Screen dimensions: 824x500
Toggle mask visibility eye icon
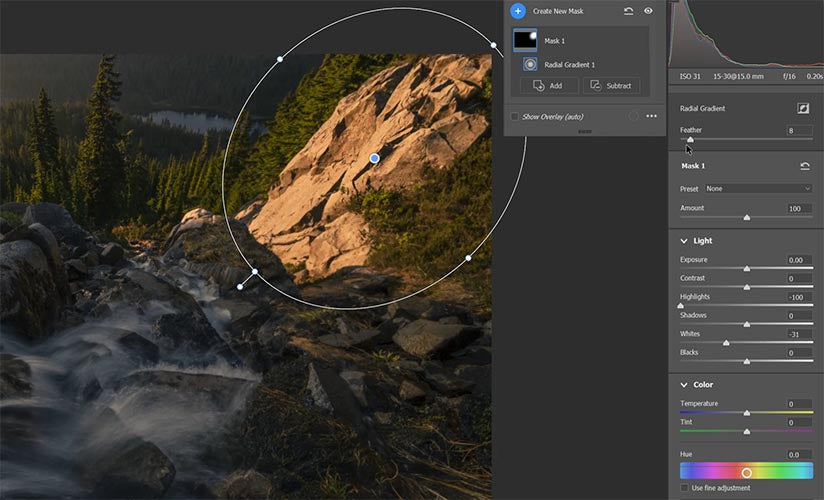pos(648,11)
